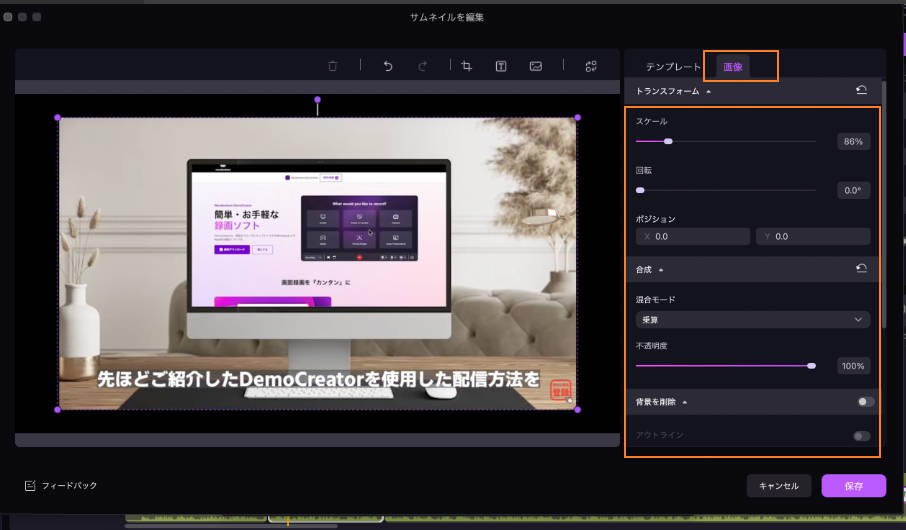
Task: Collapse the 背景を削除 section
Action: point(685,402)
